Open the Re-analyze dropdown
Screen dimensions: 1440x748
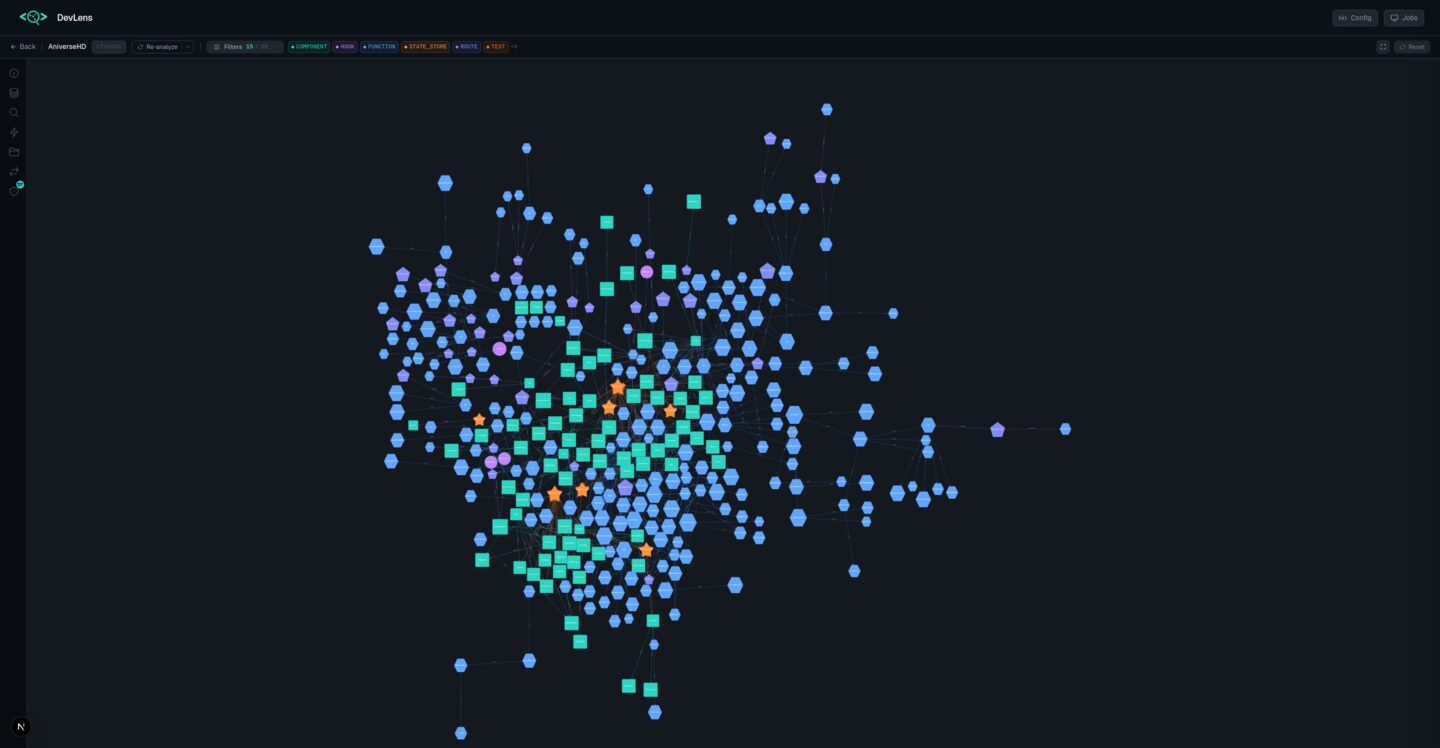(x=163, y=47)
